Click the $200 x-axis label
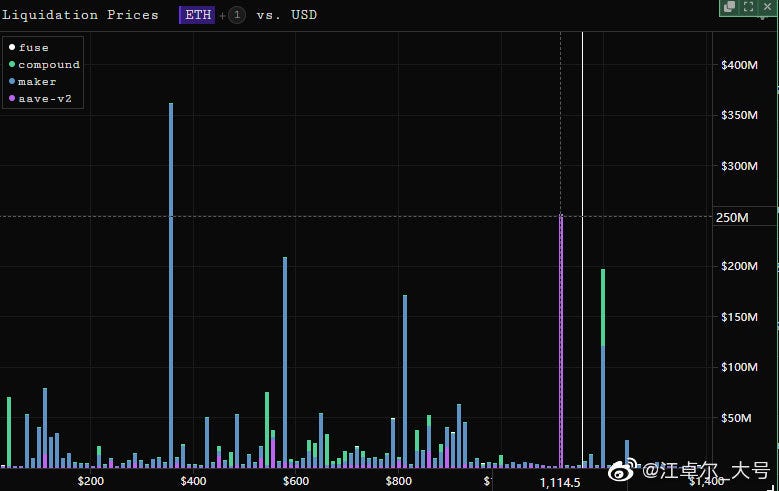Image resolution: width=779 pixels, height=491 pixels. (x=91, y=481)
